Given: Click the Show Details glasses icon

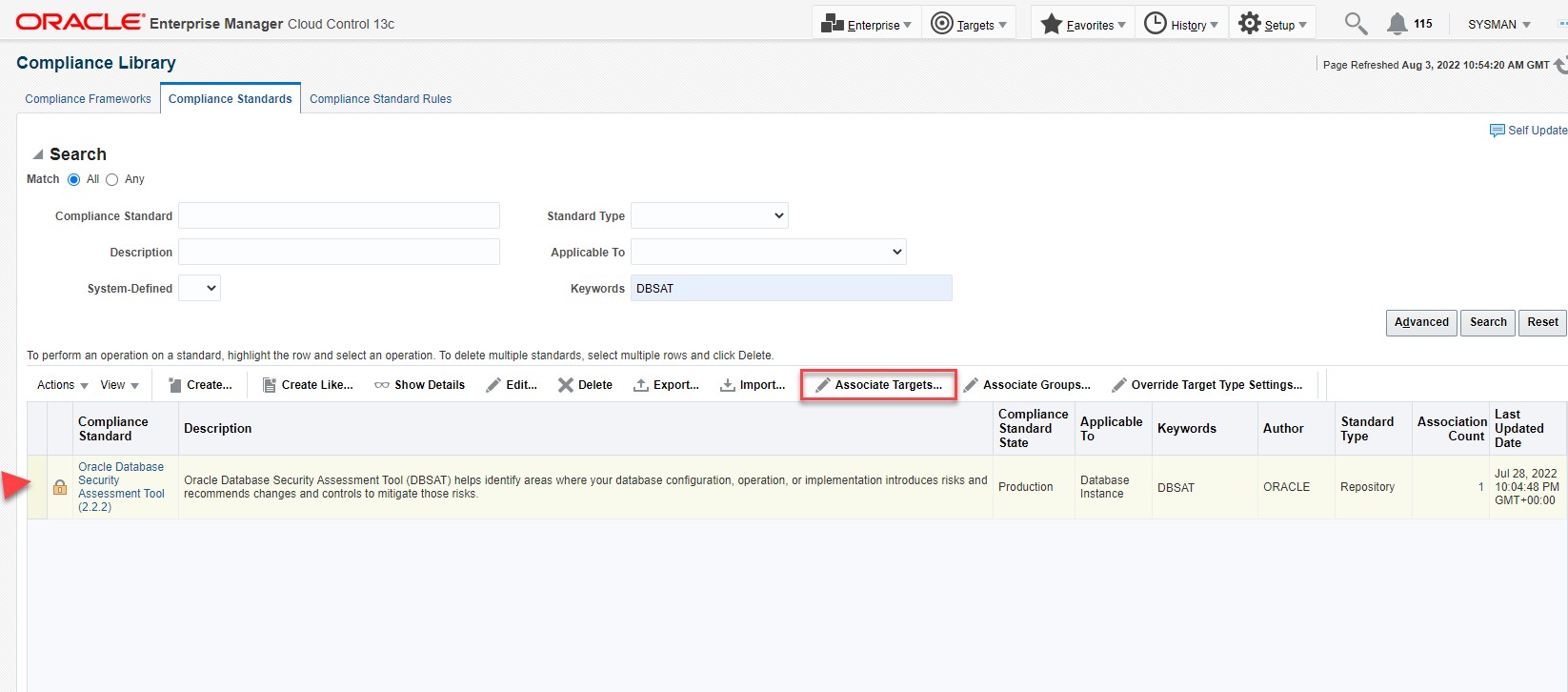Looking at the screenshot, I should point(382,385).
